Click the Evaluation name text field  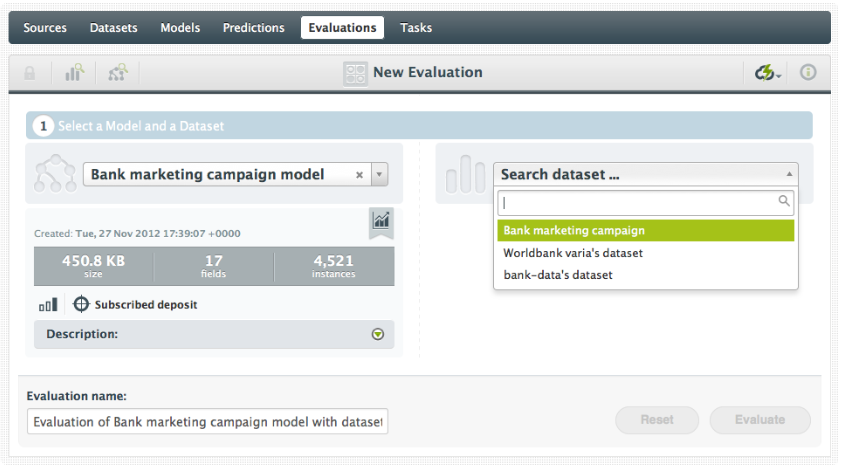tap(207, 422)
